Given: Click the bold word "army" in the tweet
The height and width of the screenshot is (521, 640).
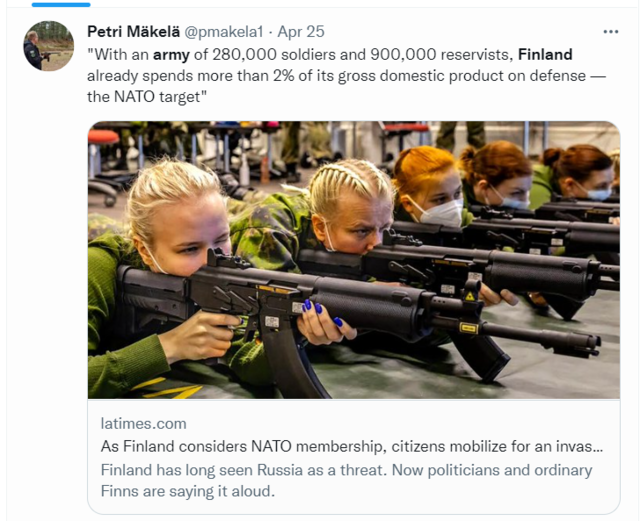Looking at the screenshot, I should click(171, 54).
